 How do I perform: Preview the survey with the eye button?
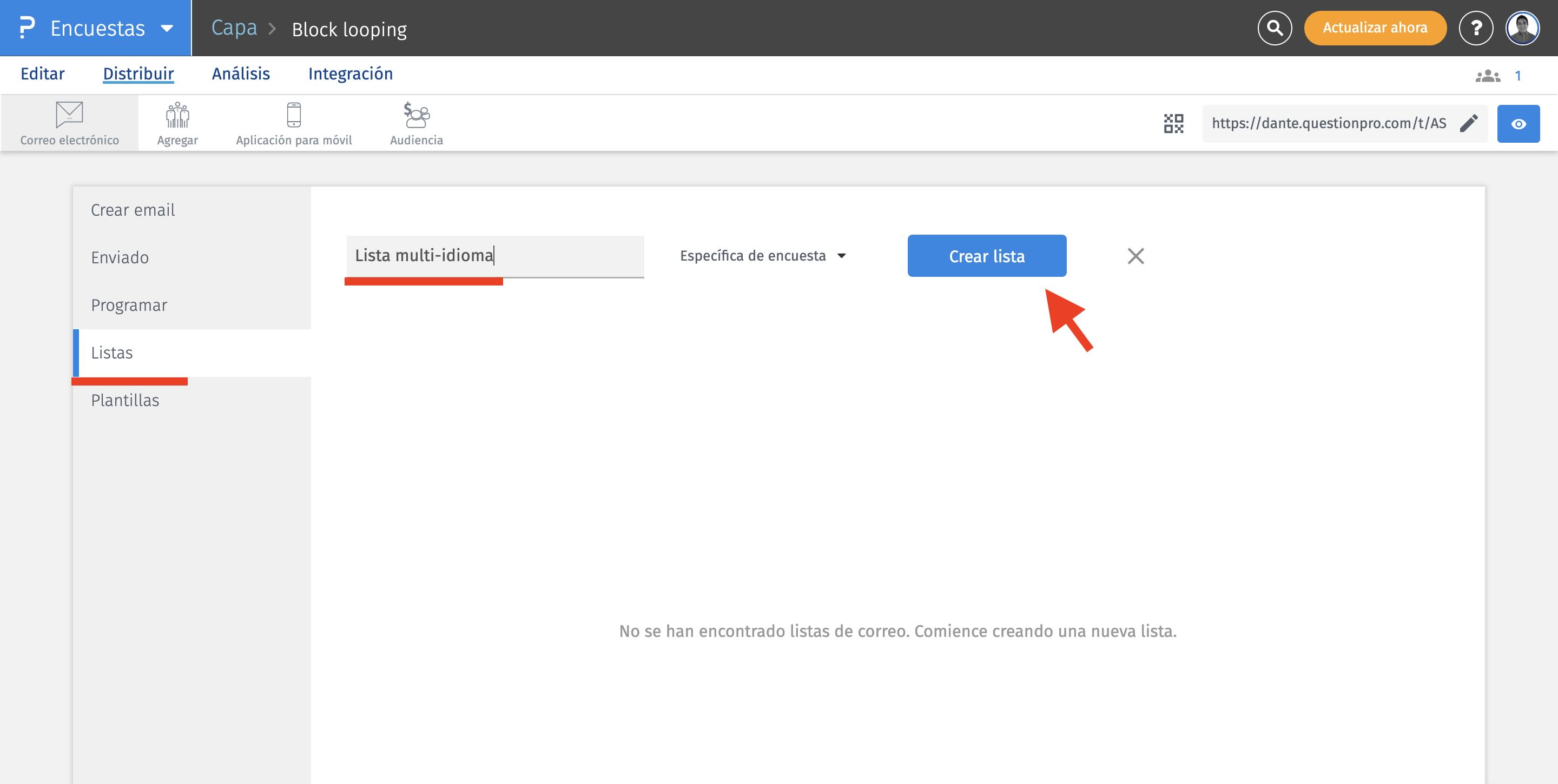point(1518,124)
